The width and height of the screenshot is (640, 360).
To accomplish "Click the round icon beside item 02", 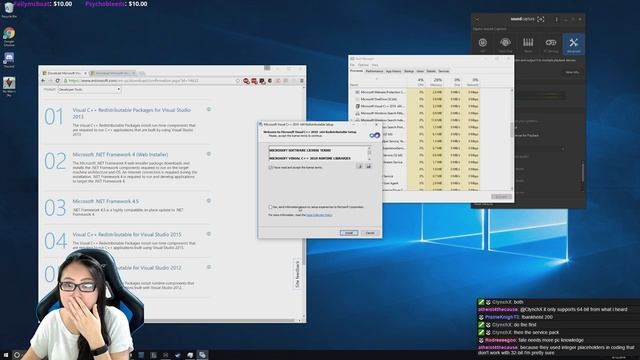I will tap(209, 154).
